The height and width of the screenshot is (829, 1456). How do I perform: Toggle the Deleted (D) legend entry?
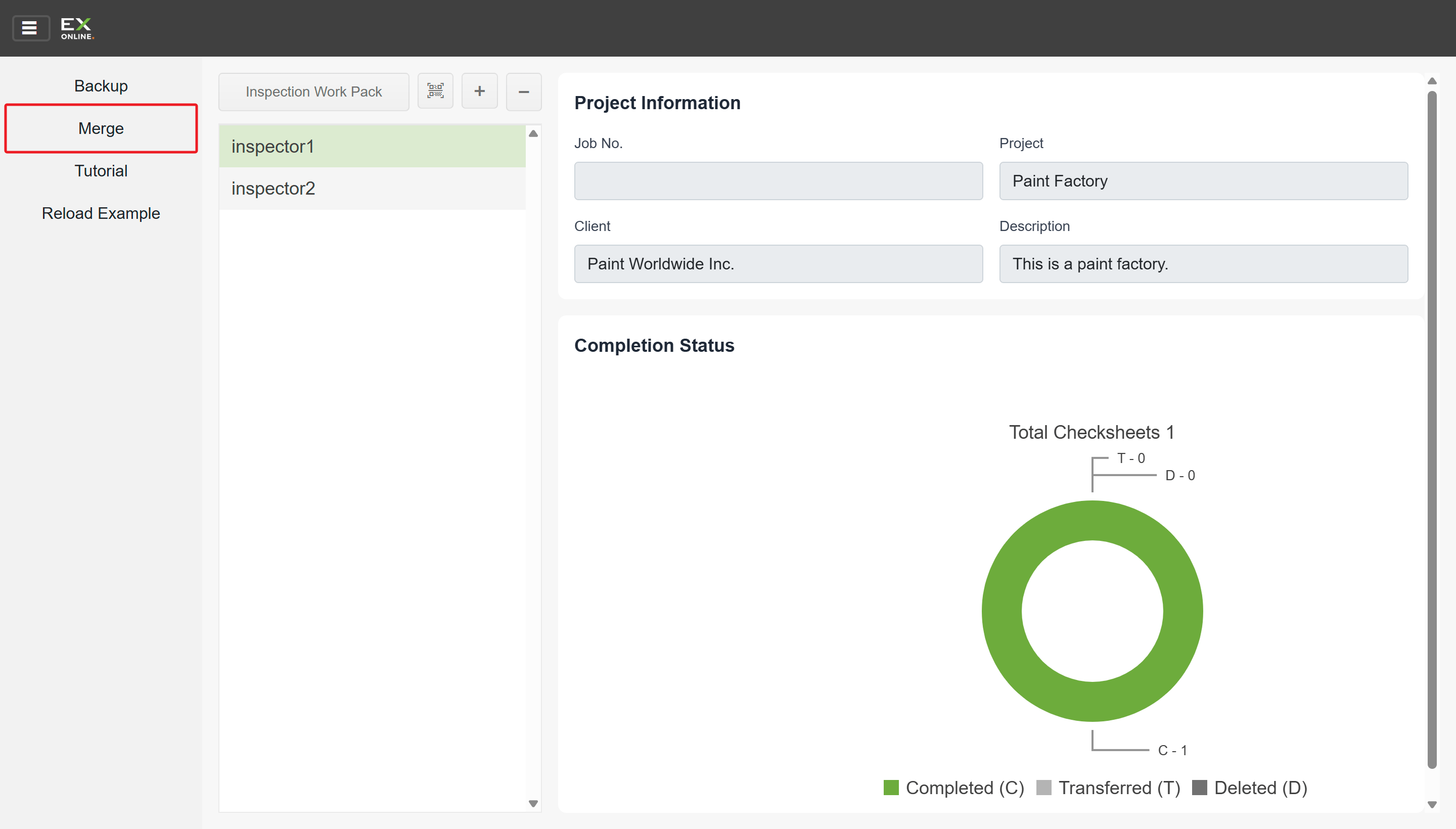click(x=1250, y=788)
